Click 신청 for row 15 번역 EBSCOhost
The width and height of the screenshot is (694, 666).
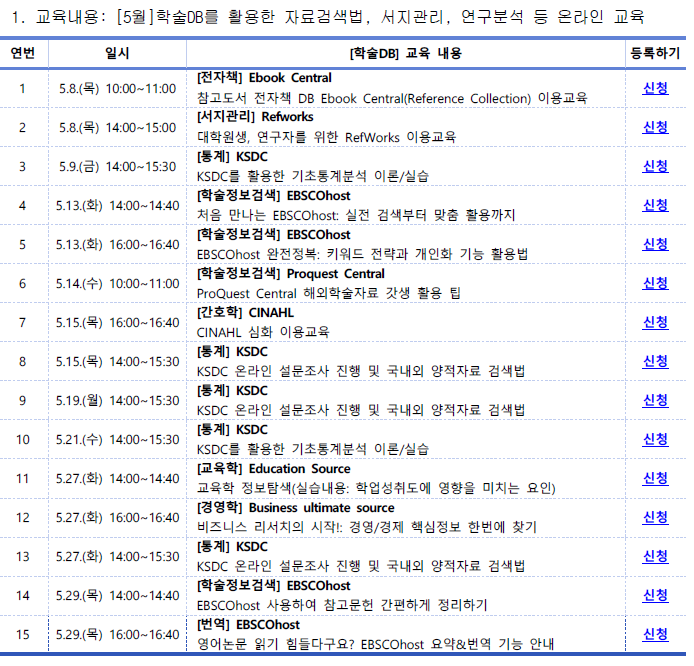point(655,634)
